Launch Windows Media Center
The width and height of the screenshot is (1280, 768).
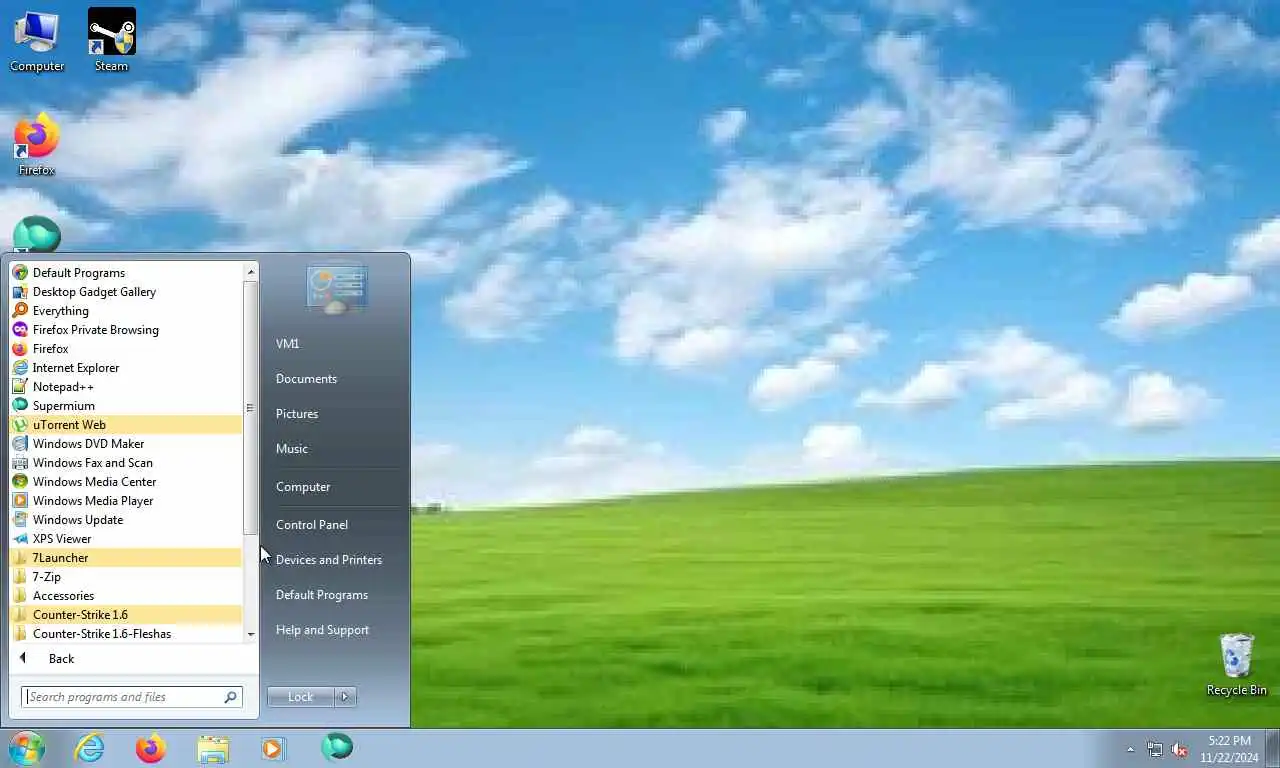tap(126, 481)
